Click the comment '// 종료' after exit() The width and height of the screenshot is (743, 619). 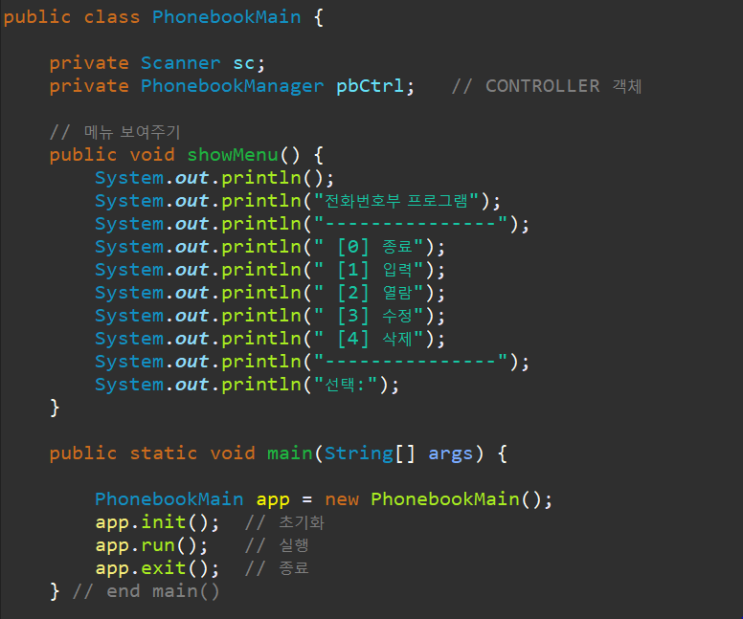click(277, 568)
